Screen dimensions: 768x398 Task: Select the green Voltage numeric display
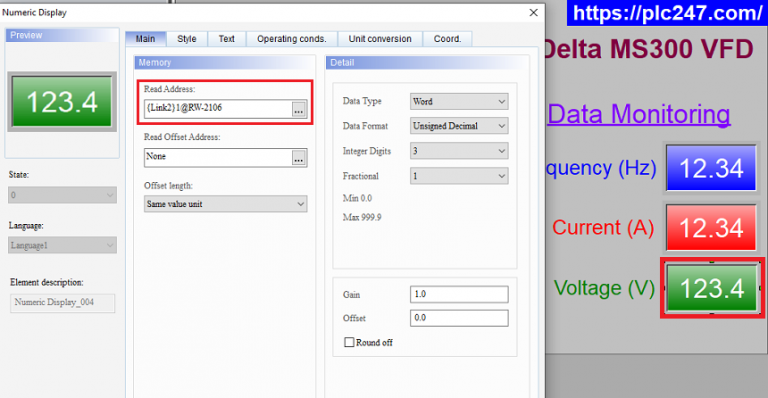pos(712,288)
